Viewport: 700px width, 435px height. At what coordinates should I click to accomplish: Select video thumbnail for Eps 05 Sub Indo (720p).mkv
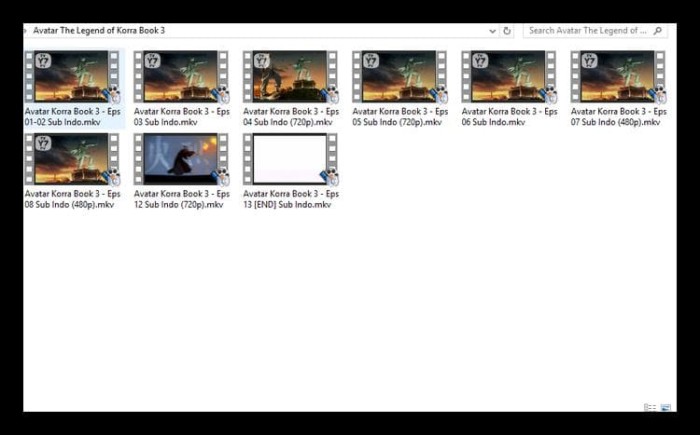(400, 76)
